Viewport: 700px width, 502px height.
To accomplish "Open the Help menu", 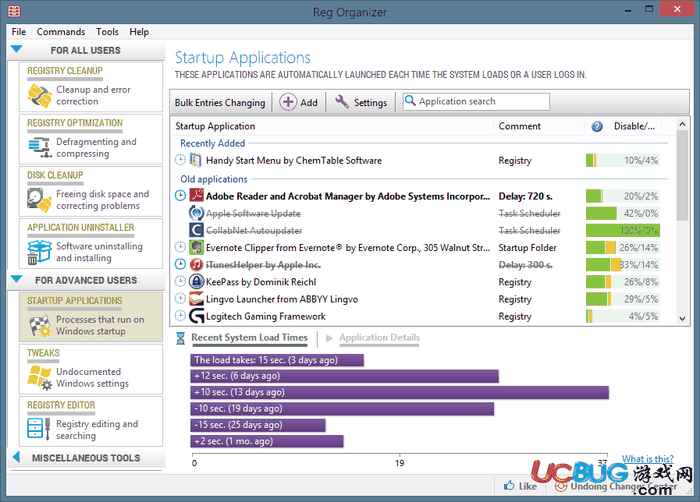I will pyautogui.click(x=139, y=32).
